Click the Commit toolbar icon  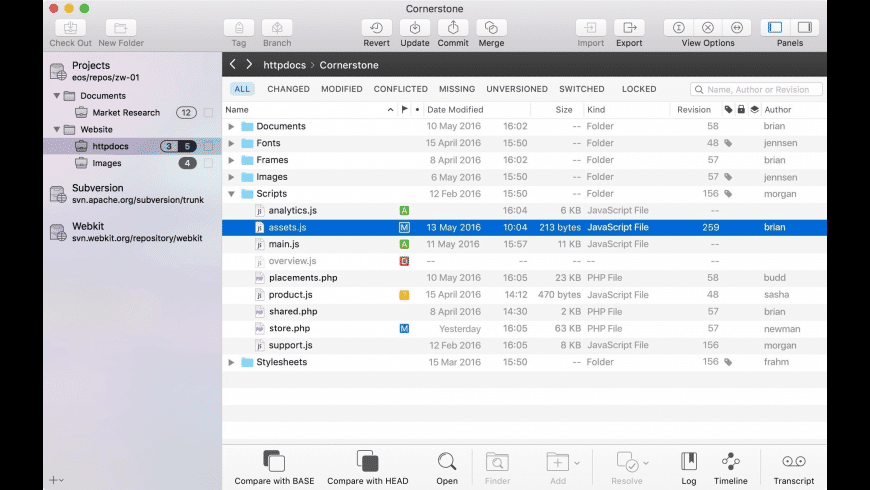pos(453,28)
